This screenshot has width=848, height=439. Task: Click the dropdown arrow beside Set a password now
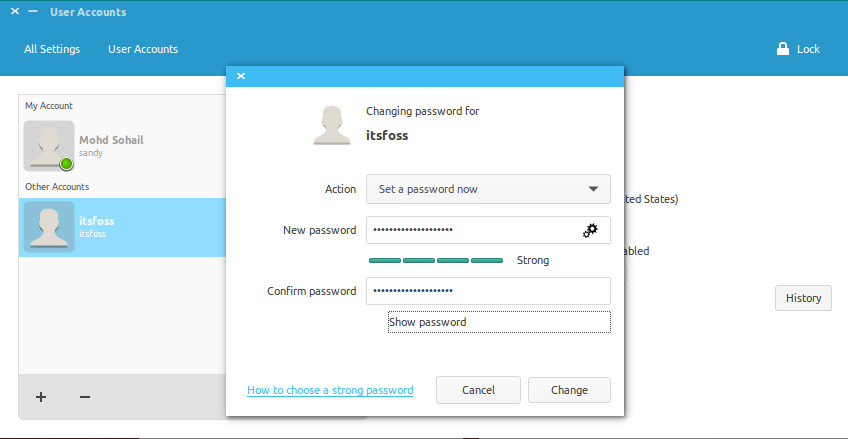pos(593,189)
